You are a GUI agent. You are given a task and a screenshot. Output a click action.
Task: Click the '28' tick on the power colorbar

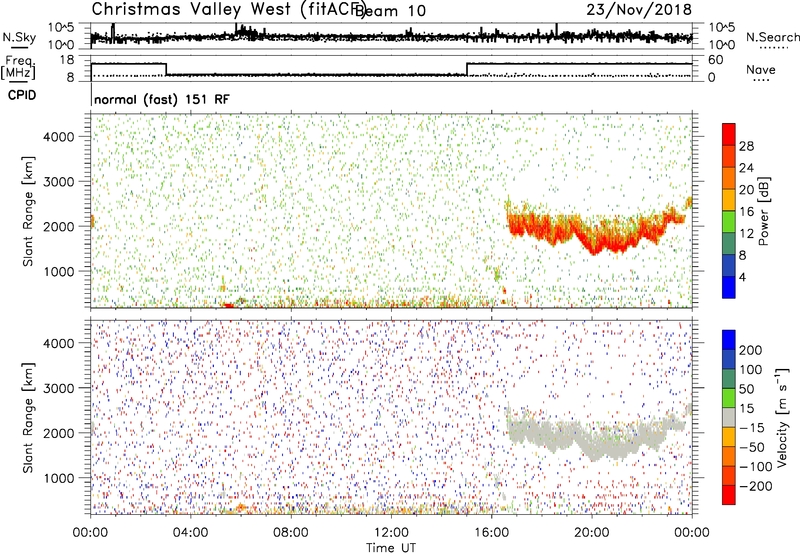pyautogui.click(x=746, y=146)
